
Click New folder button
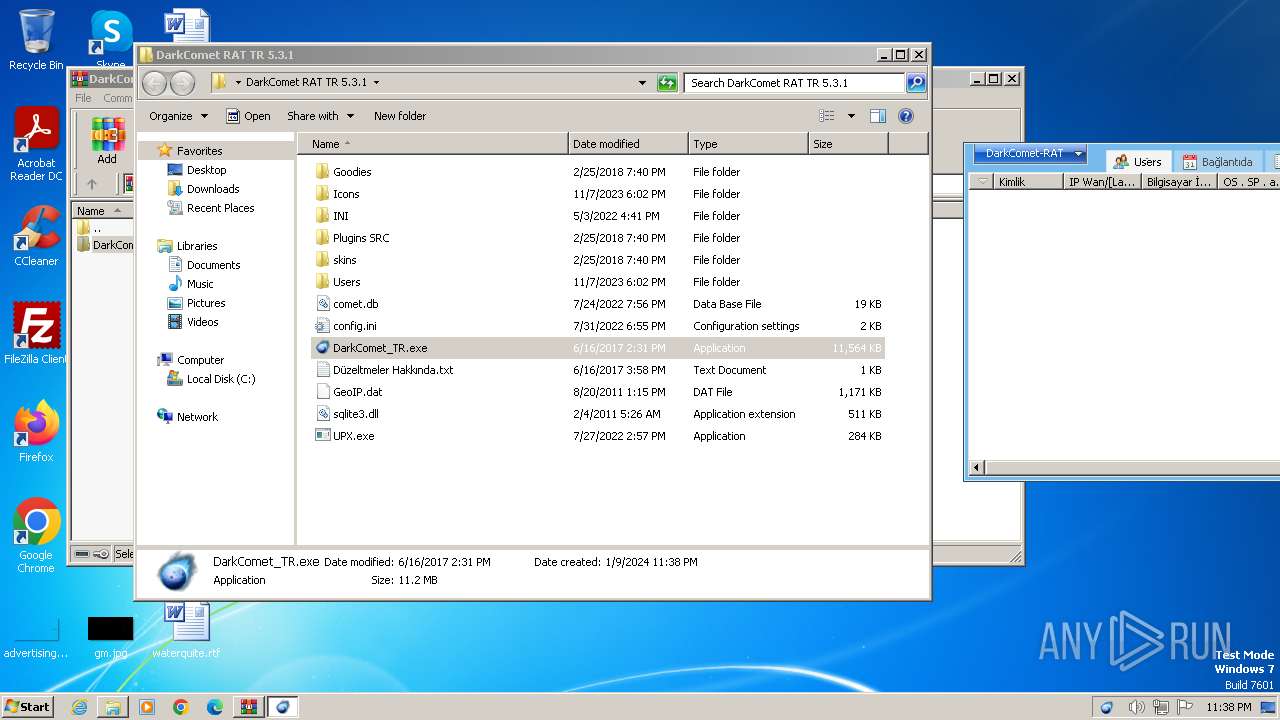coord(400,116)
